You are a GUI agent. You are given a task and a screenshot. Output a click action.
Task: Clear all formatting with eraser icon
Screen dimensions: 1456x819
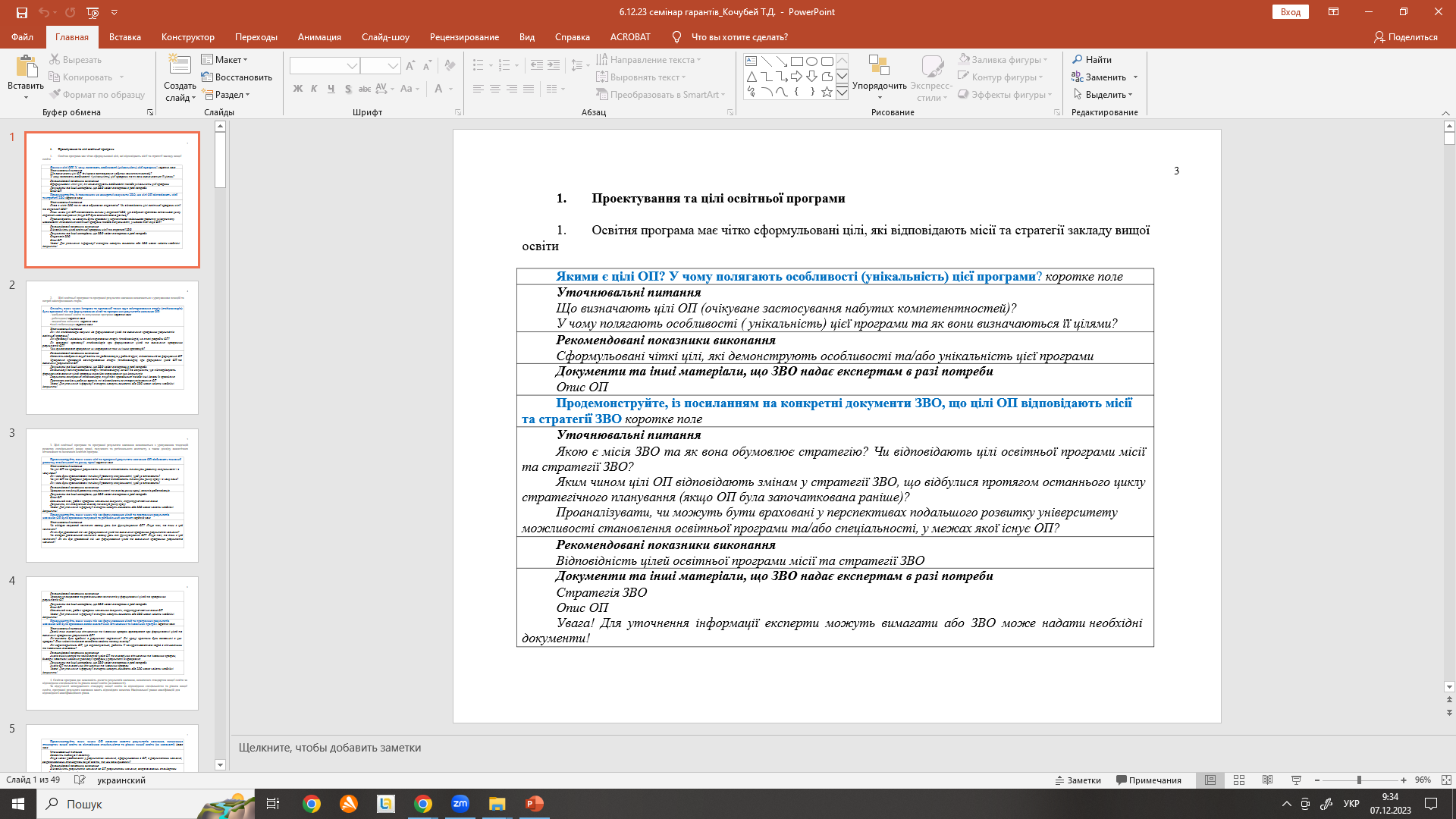[450, 66]
